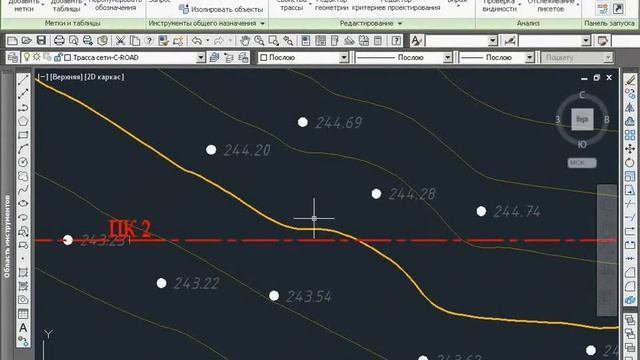Open a file with the Open folder icon
This screenshot has height=360, width=640.
pyautogui.click(x=27, y=40)
